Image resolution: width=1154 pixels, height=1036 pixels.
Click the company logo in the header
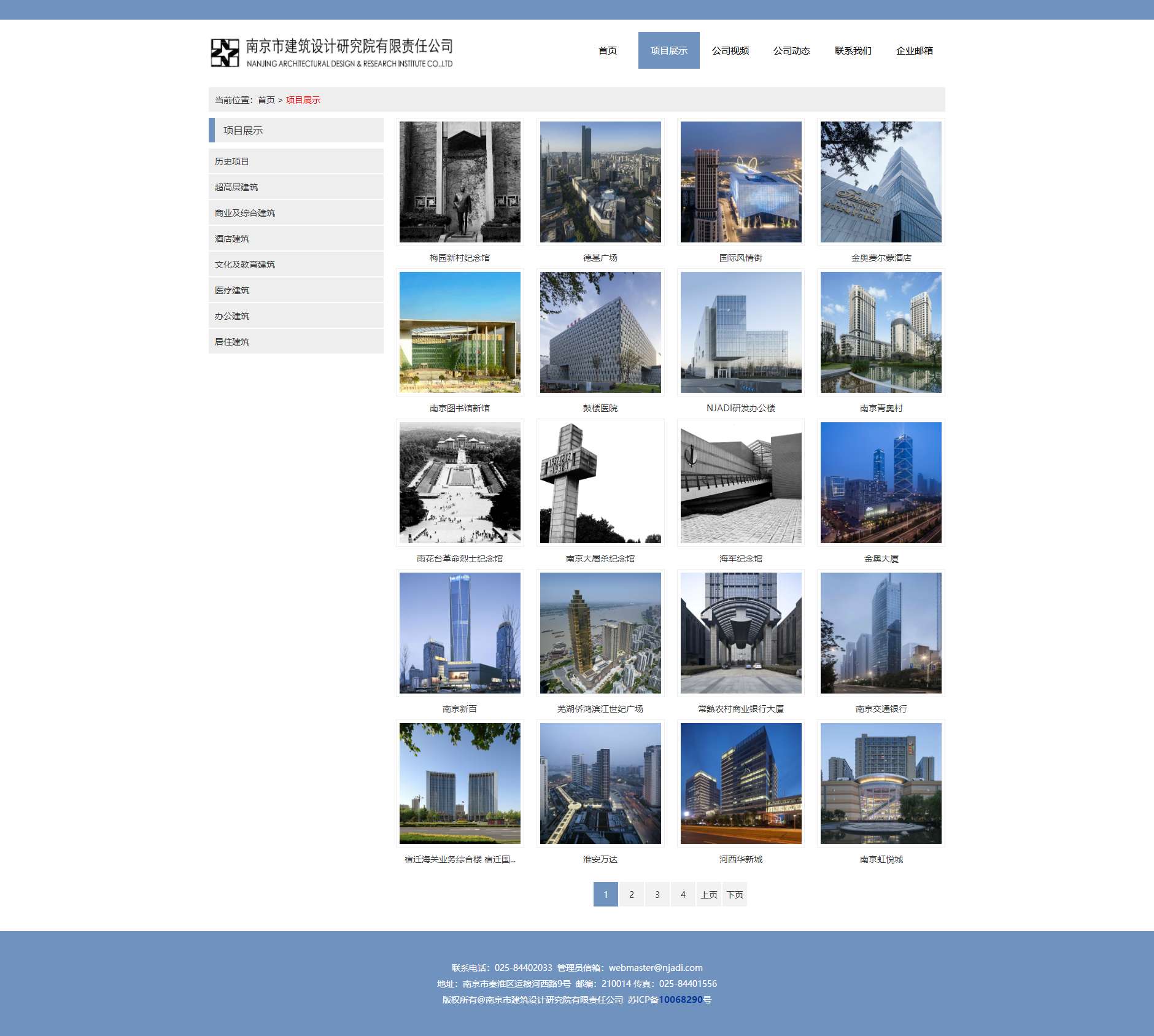click(331, 53)
